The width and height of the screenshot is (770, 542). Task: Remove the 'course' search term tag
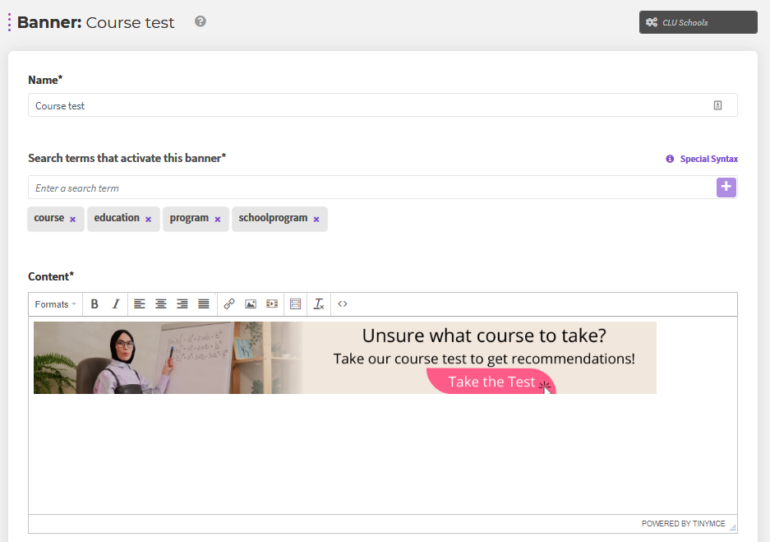73,219
